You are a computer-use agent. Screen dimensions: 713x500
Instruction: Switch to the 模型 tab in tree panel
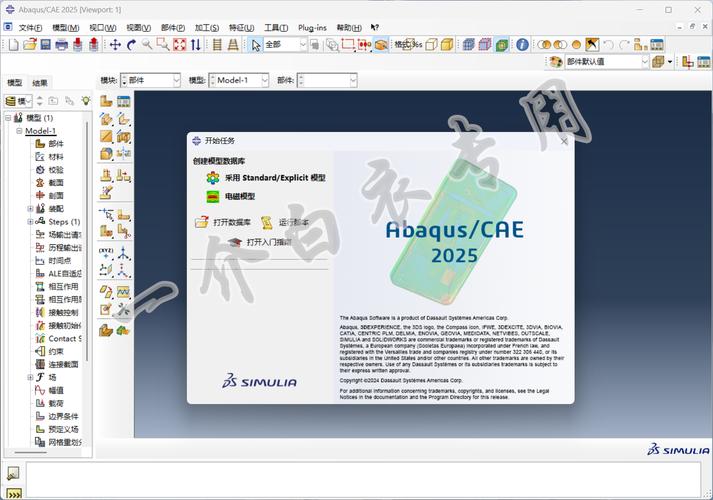(x=15, y=83)
